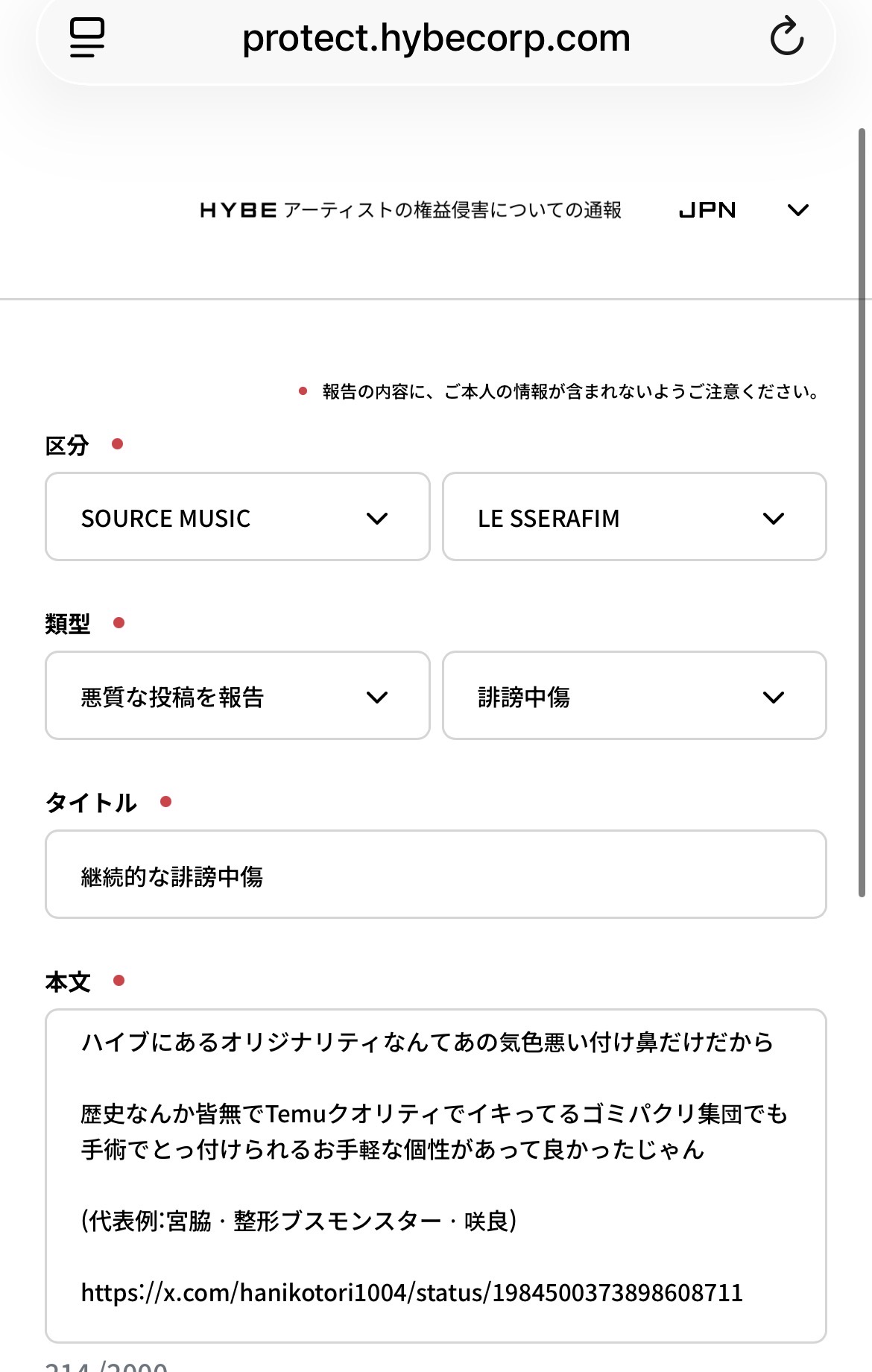Click the HYBE logo heading
The width and height of the screenshot is (872, 1372).
tap(238, 211)
